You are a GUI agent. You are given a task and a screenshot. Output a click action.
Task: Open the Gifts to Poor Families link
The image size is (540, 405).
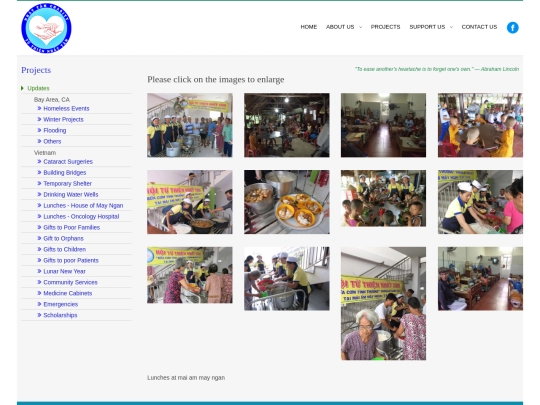point(72,228)
